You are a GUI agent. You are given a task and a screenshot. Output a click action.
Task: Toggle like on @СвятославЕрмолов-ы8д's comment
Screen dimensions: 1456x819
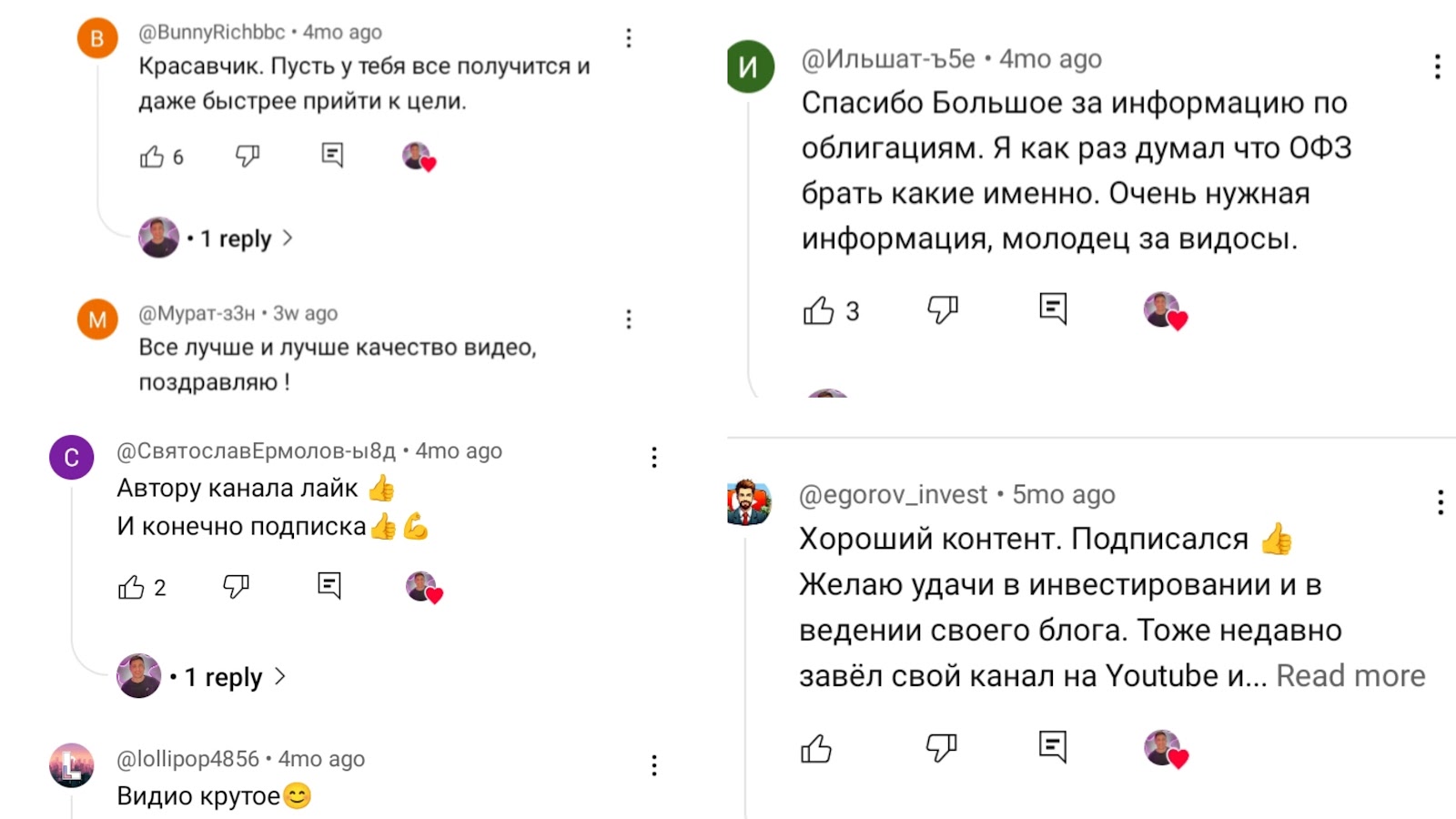coord(133,587)
